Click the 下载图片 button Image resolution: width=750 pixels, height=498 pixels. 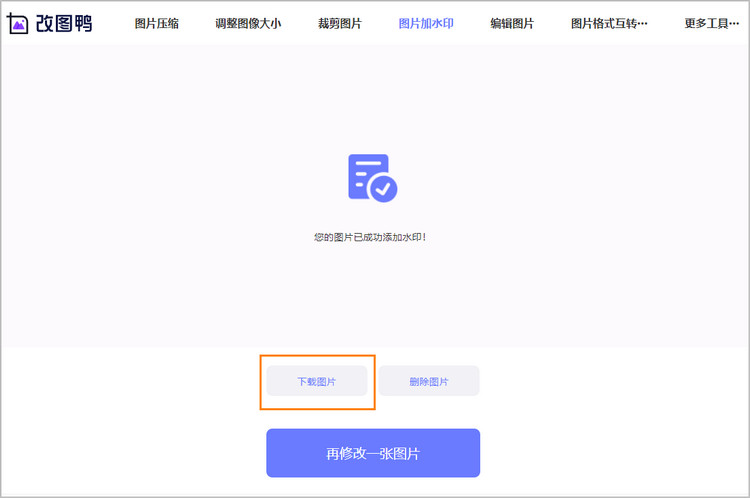pyautogui.click(x=317, y=381)
